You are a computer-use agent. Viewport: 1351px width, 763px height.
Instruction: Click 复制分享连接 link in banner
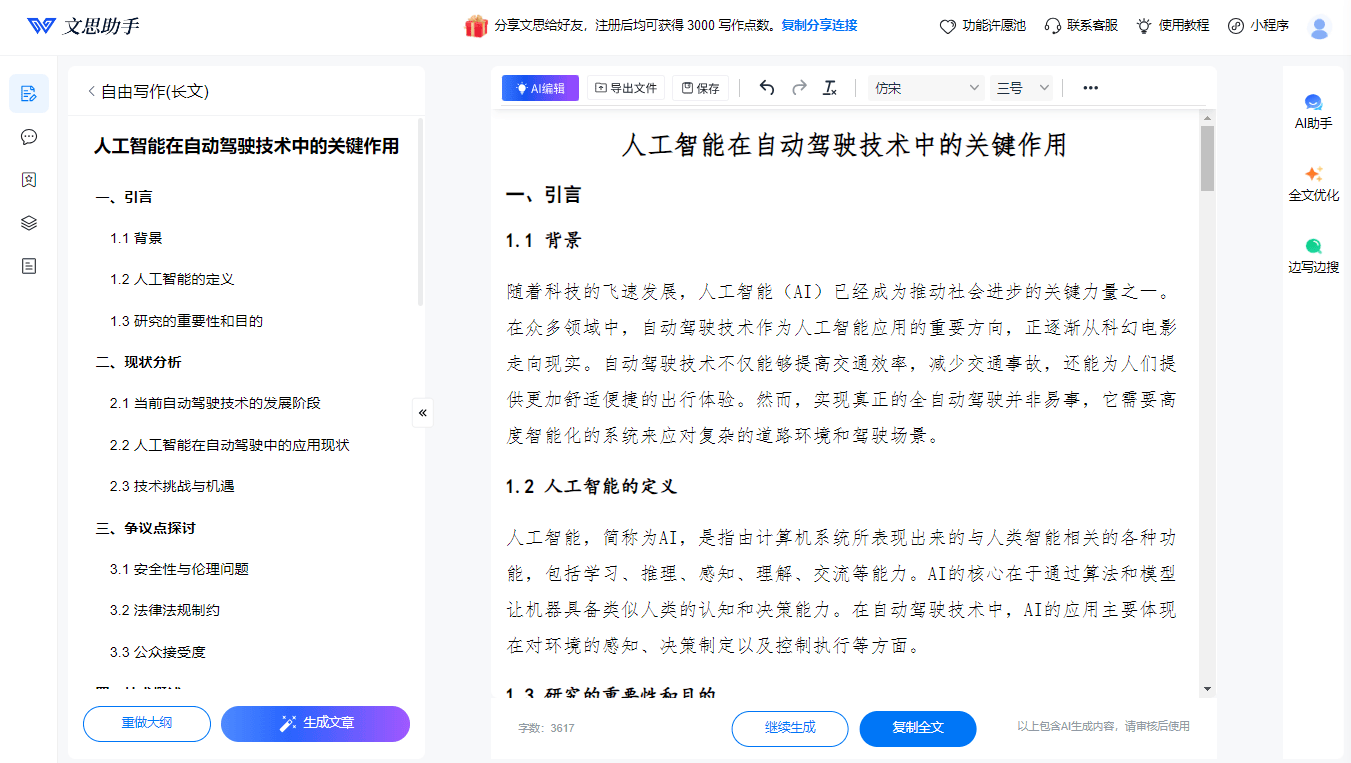point(819,26)
